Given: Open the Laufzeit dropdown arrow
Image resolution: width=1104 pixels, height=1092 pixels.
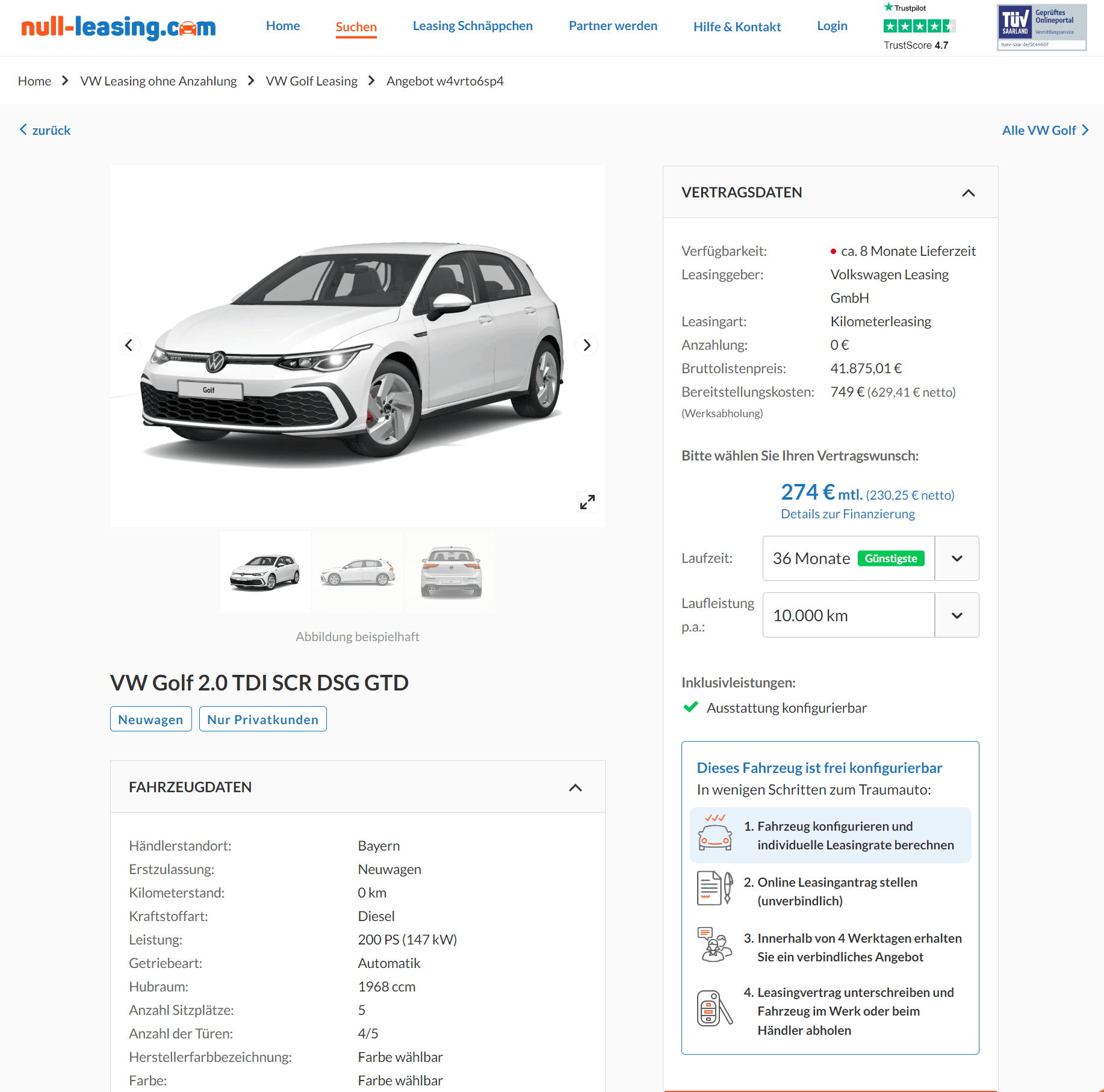Looking at the screenshot, I should coord(957,558).
